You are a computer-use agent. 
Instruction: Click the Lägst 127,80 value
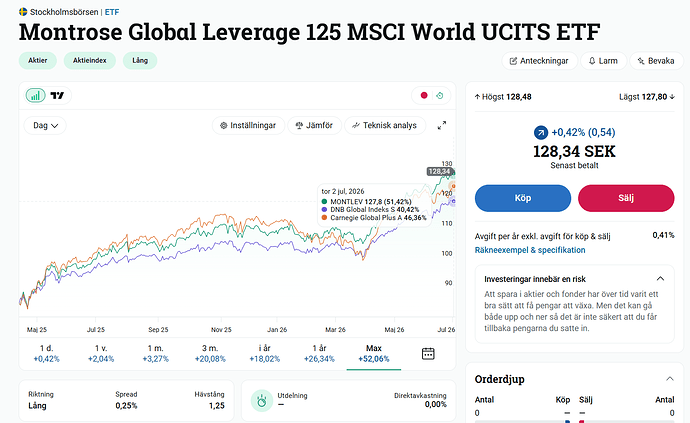[654, 97]
